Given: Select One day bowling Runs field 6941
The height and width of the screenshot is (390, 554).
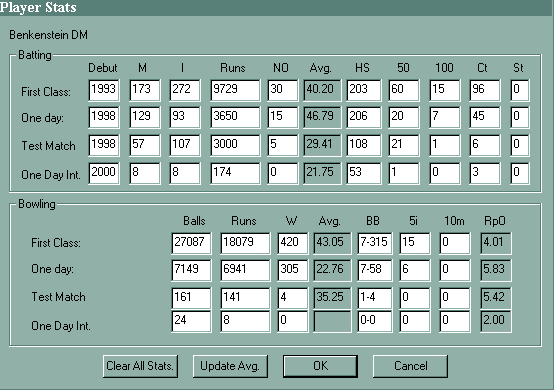Looking at the screenshot, I should [245, 270].
